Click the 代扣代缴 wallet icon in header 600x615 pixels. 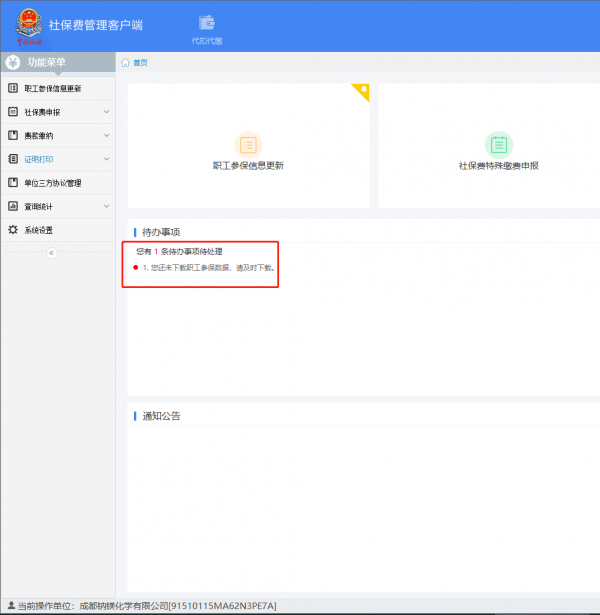point(207,22)
